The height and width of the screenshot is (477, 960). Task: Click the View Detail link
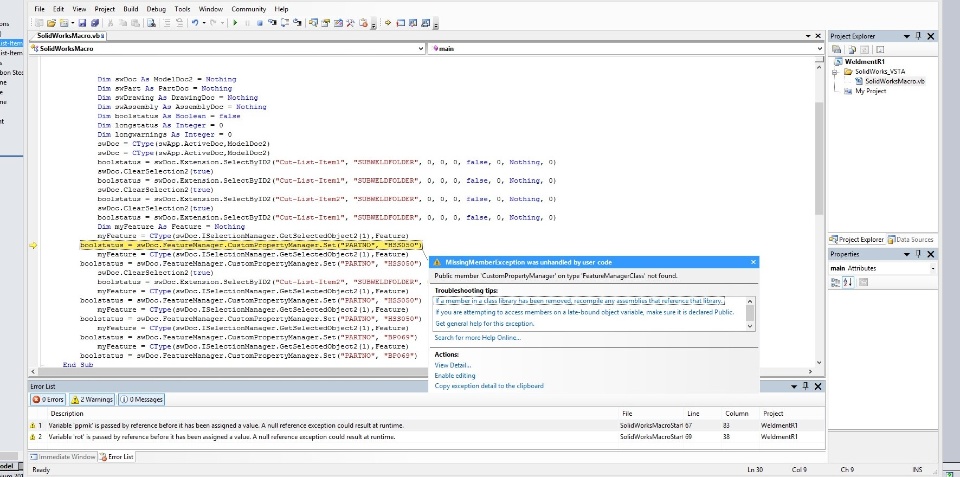(452, 365)
